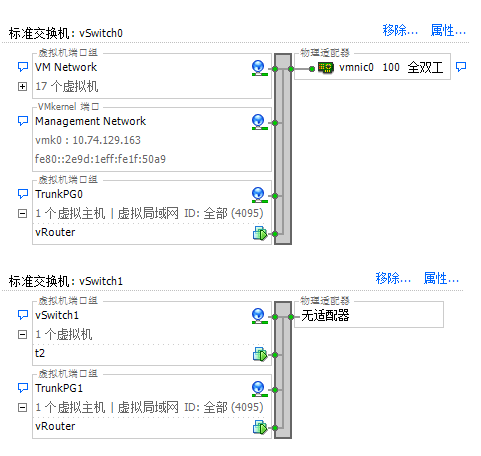Click the info bubble right of vmnic0 adapter
The width and height of the screenshot is (481, 456).
pos(461,67)
